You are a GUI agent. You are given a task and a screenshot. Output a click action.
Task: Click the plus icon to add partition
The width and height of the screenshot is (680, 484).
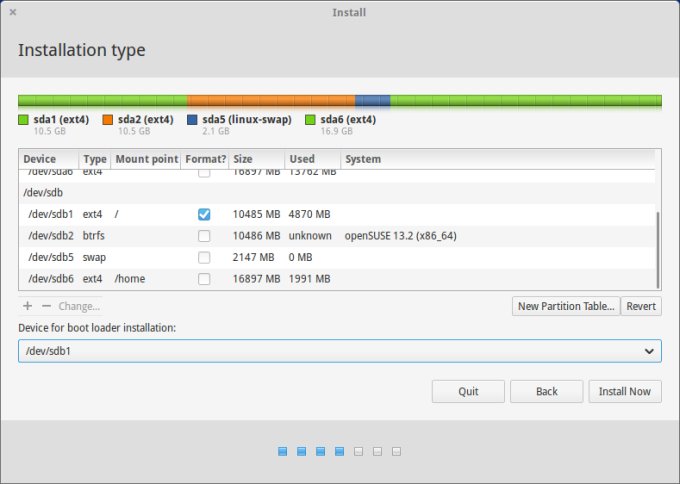pyautogui.click(x=27, y=306)
